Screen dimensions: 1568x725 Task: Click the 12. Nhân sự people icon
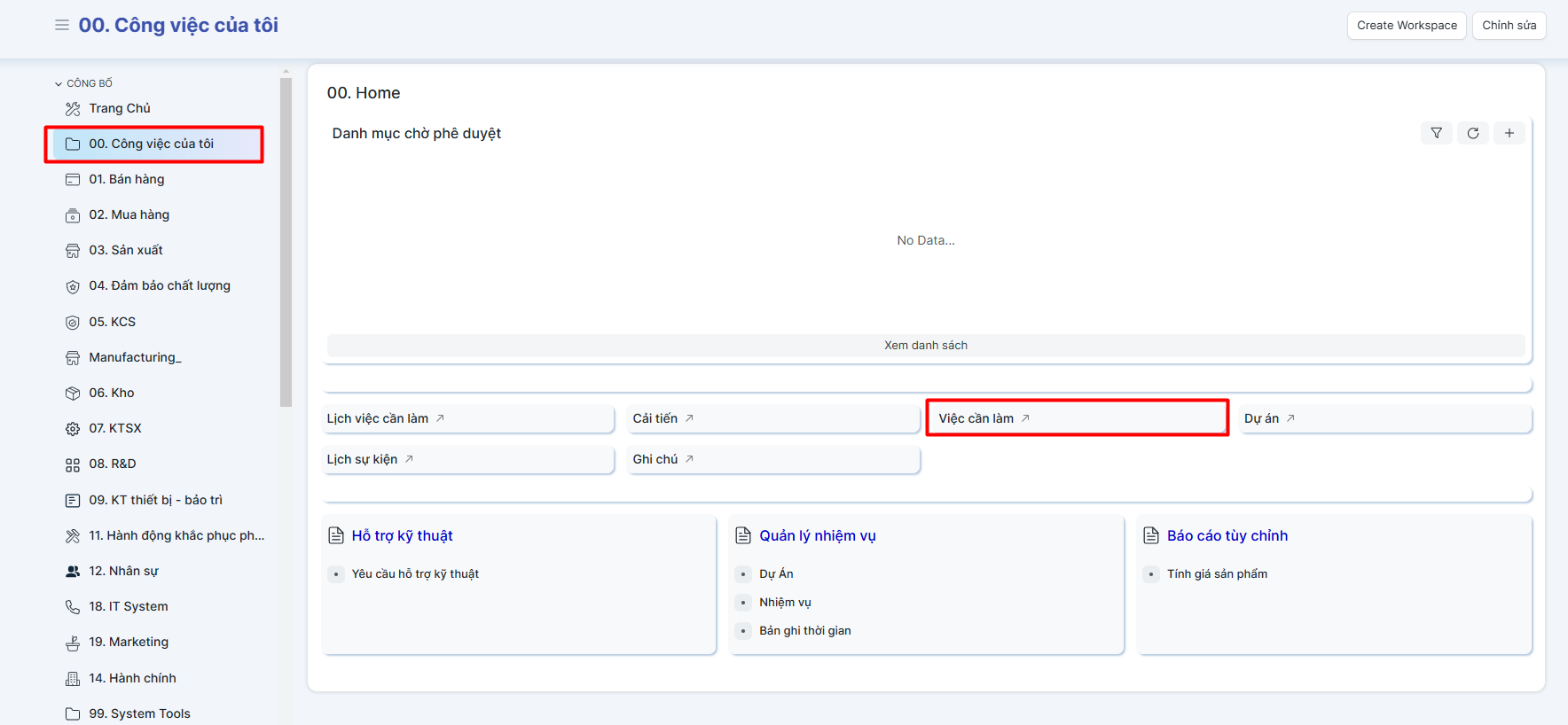(73, 572)
